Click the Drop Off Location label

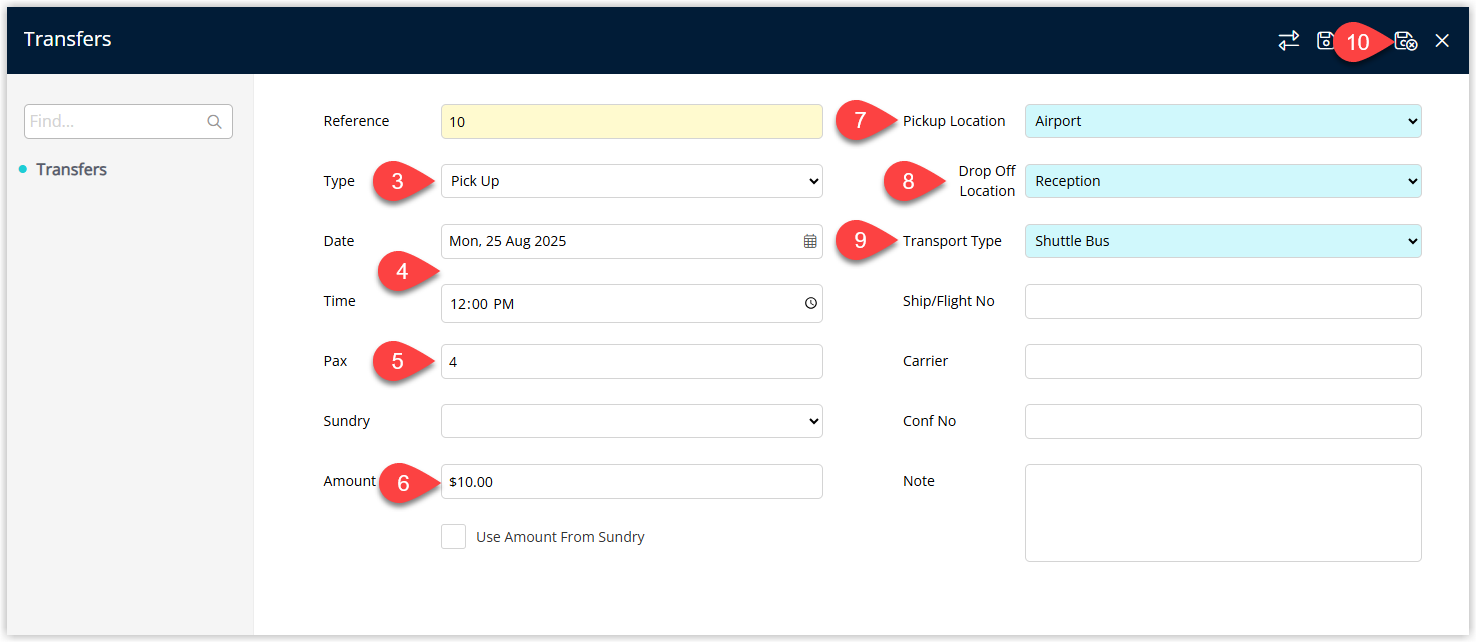click(986, 181)
